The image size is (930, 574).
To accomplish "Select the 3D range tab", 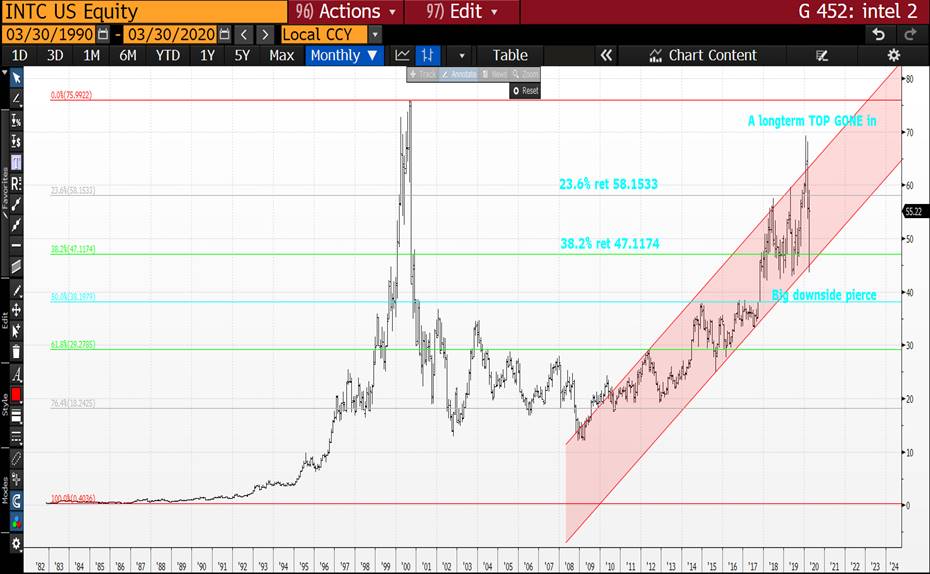I will [55, 55].
